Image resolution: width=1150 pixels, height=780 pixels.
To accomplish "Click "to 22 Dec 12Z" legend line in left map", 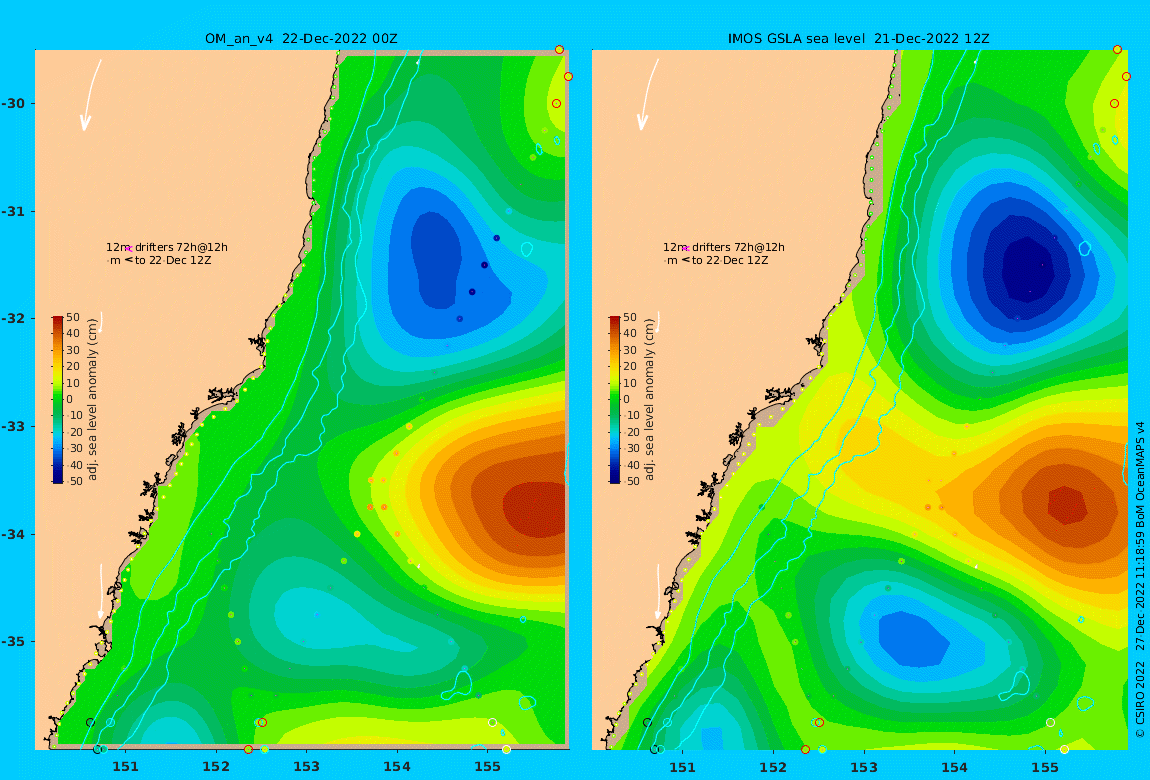I will [x=160, y=260].
